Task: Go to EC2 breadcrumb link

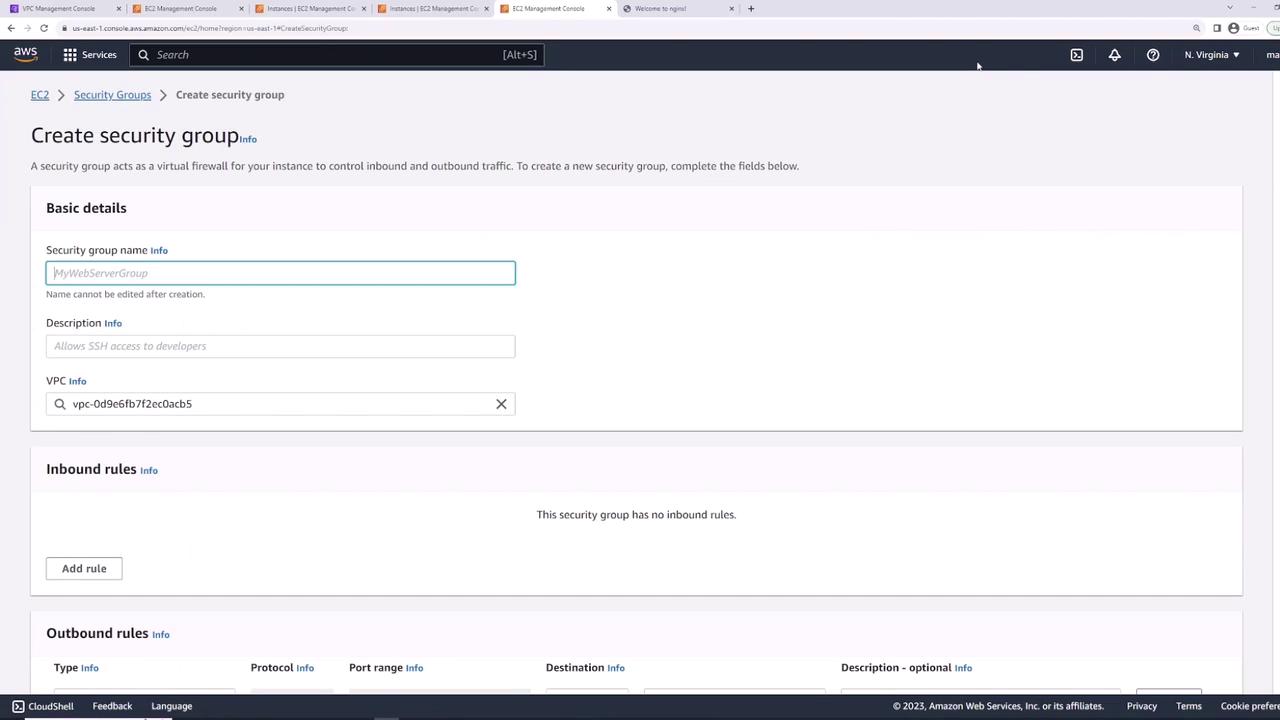Action: [x=40, y=95]
